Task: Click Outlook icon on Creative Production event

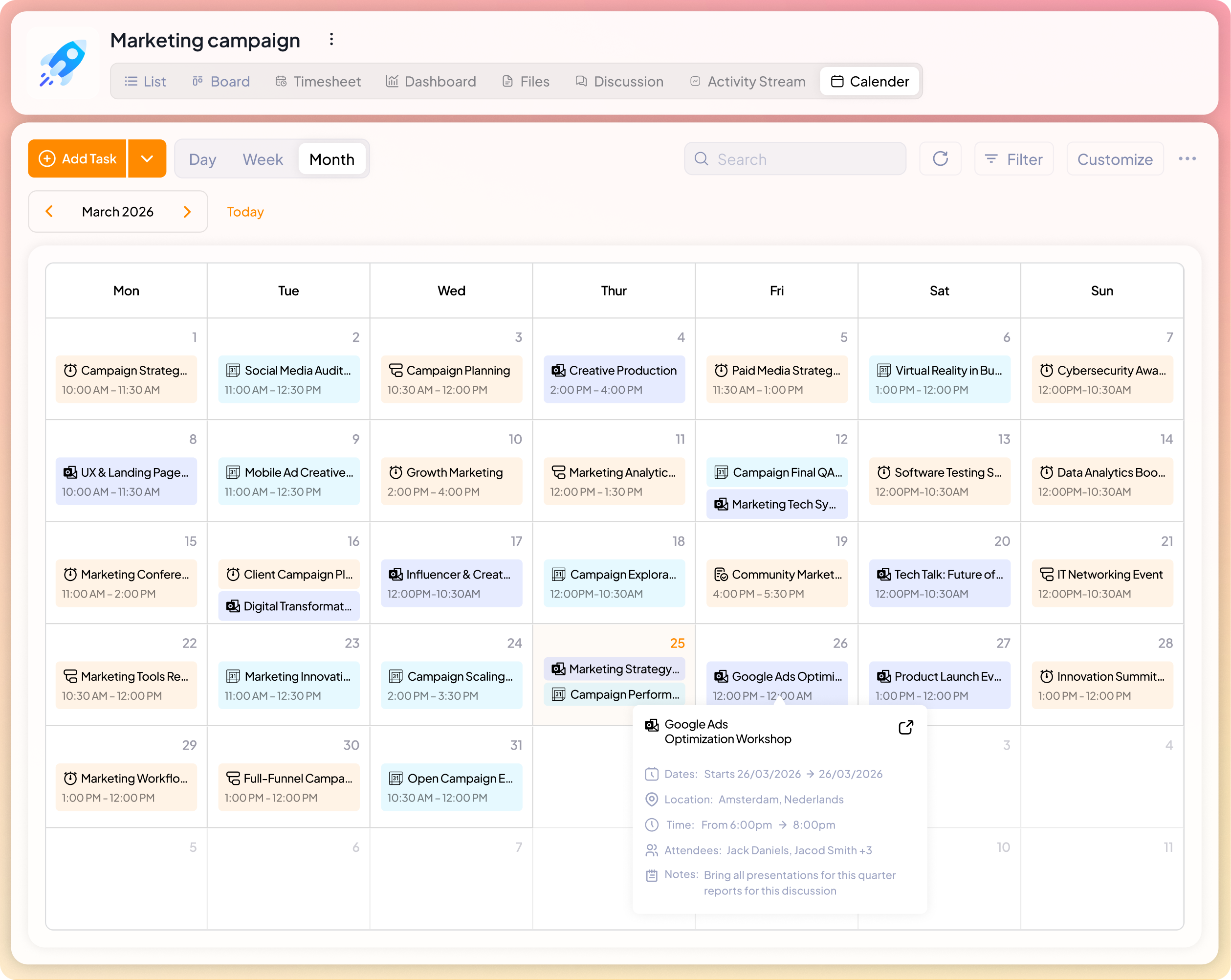Action: (558, 370)
